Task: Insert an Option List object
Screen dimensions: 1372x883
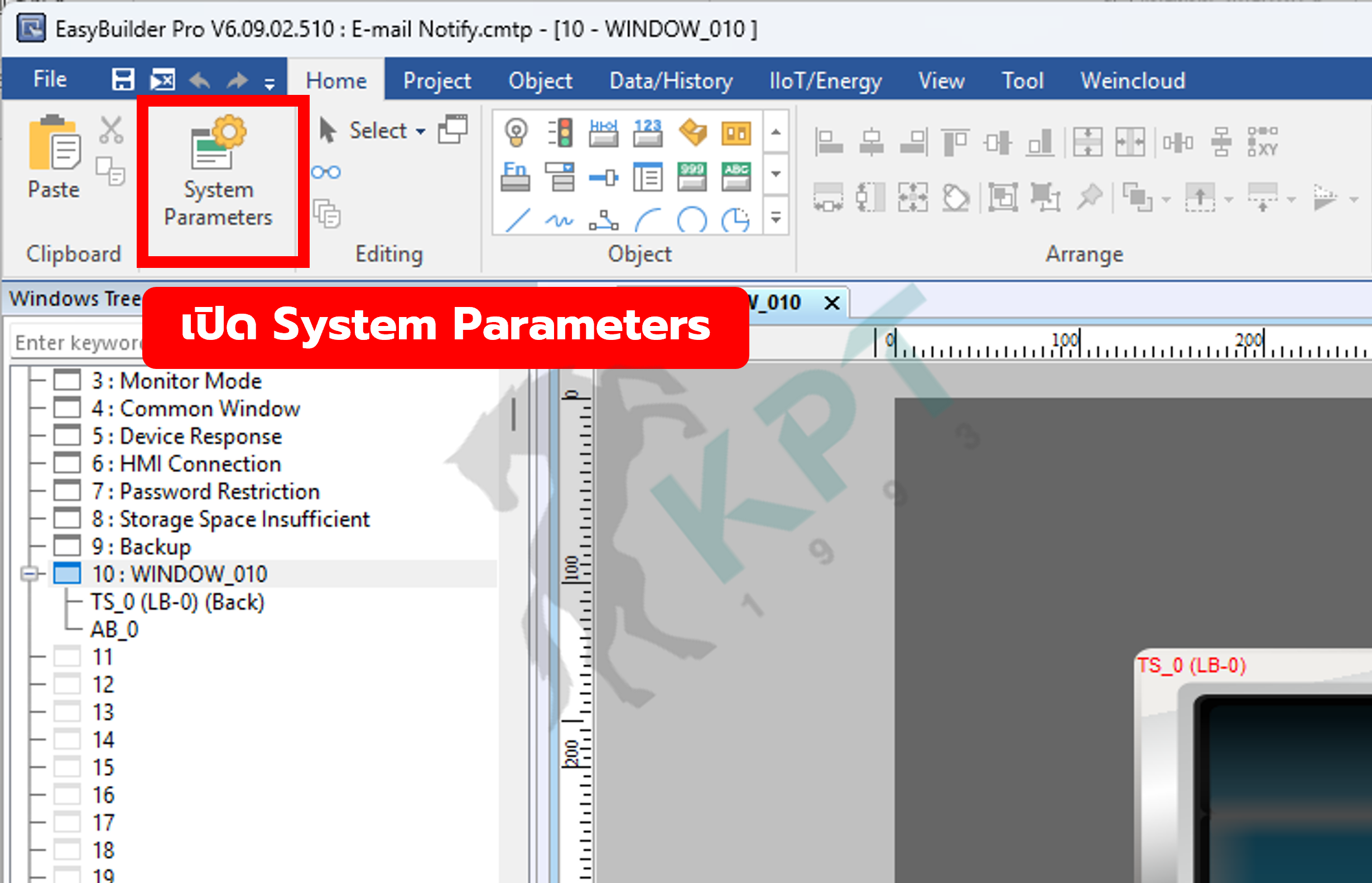Action: (560, 176)
